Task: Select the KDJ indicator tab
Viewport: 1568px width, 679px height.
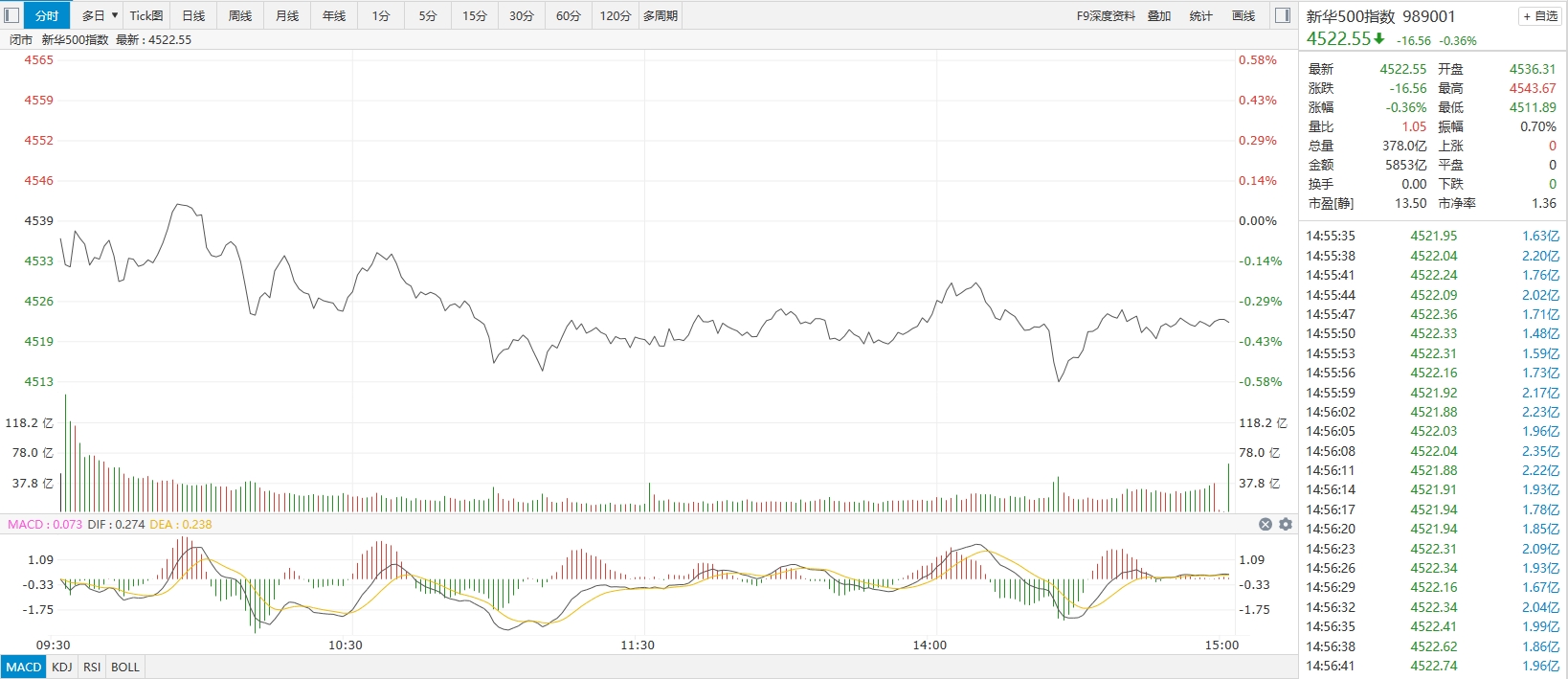Action: click(62, 667)
